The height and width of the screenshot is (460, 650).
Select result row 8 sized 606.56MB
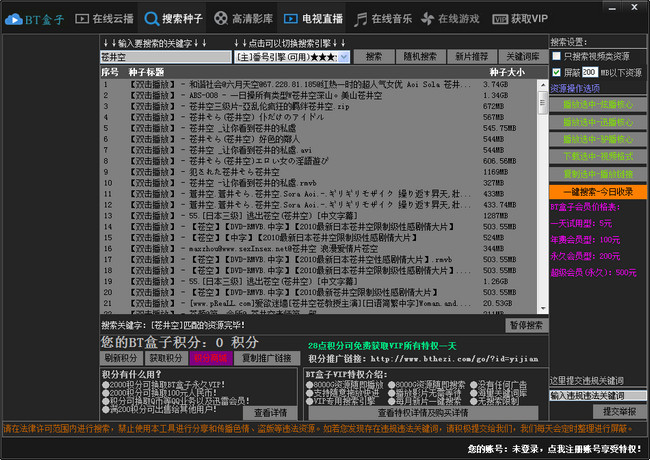pos(318,161)
